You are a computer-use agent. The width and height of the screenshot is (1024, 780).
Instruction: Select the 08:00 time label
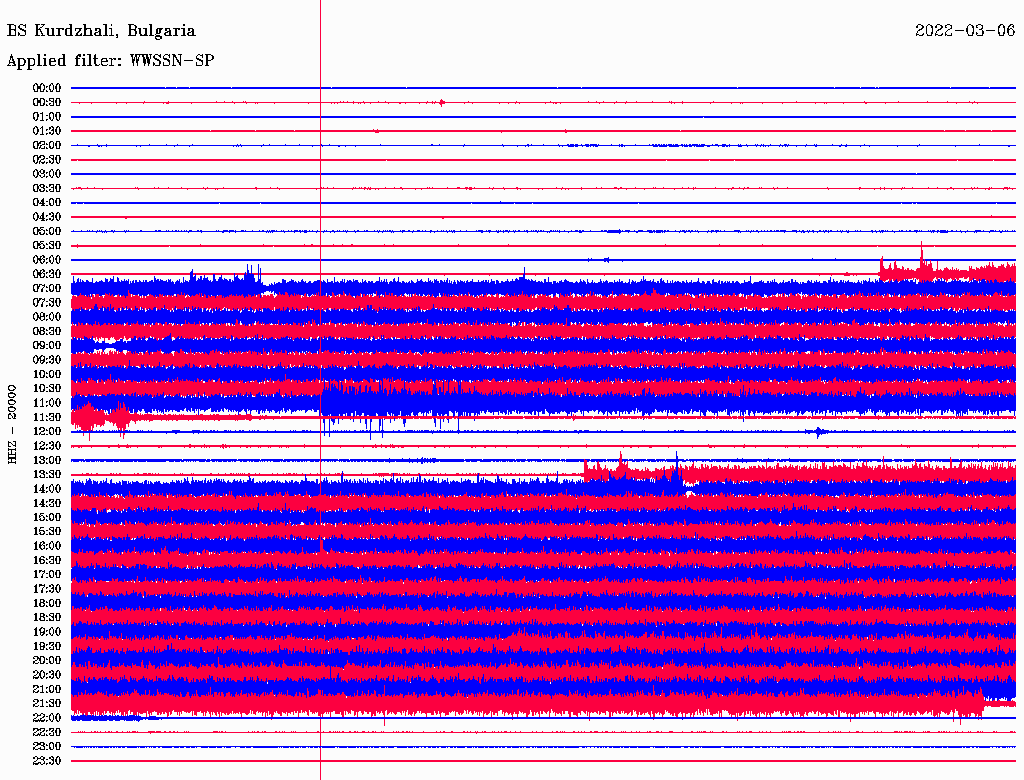pyautogui.click(x=47, y=317)
